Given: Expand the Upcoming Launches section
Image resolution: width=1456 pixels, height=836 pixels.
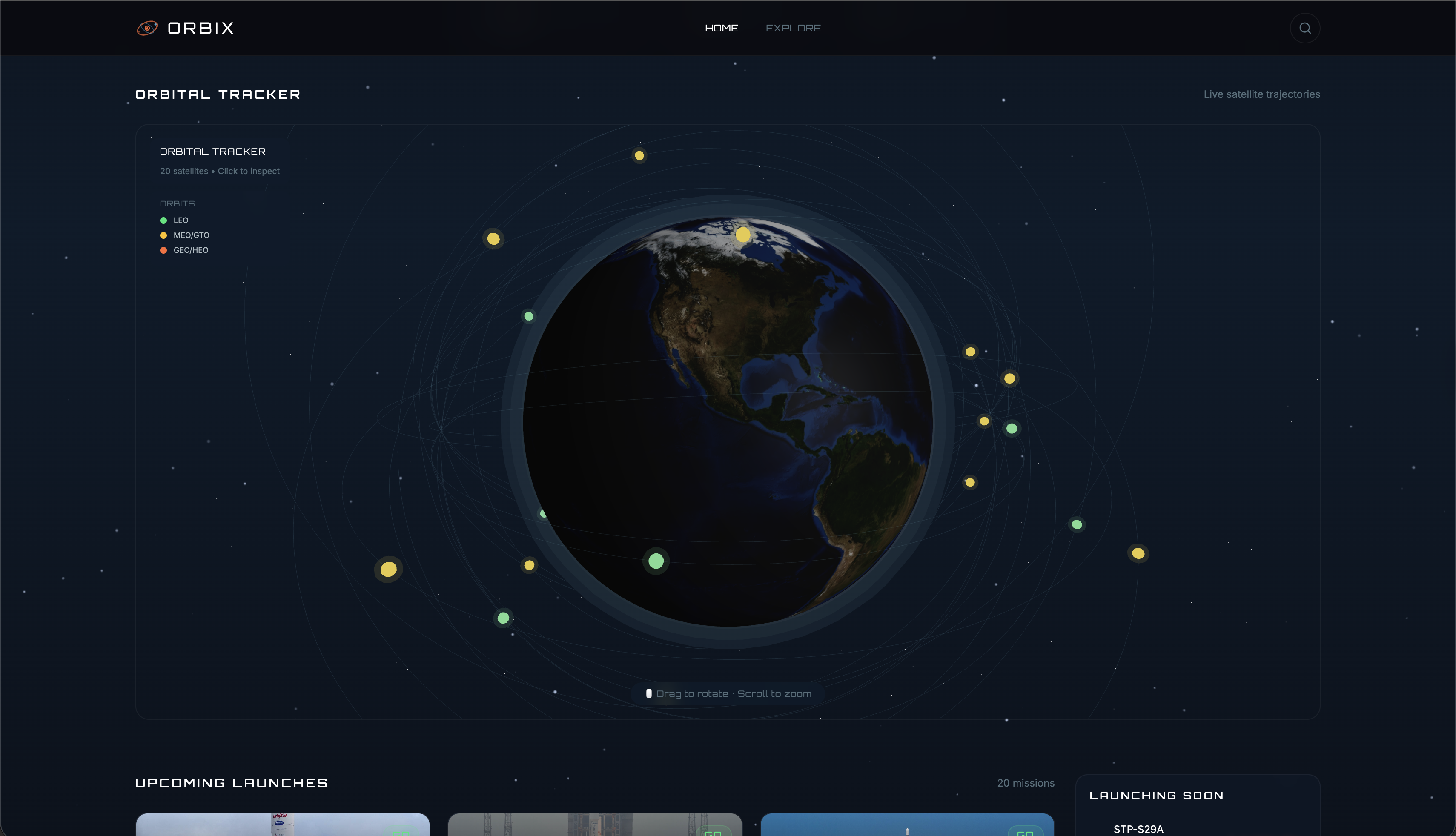Looking at the screenshot, I should point(231,783).
